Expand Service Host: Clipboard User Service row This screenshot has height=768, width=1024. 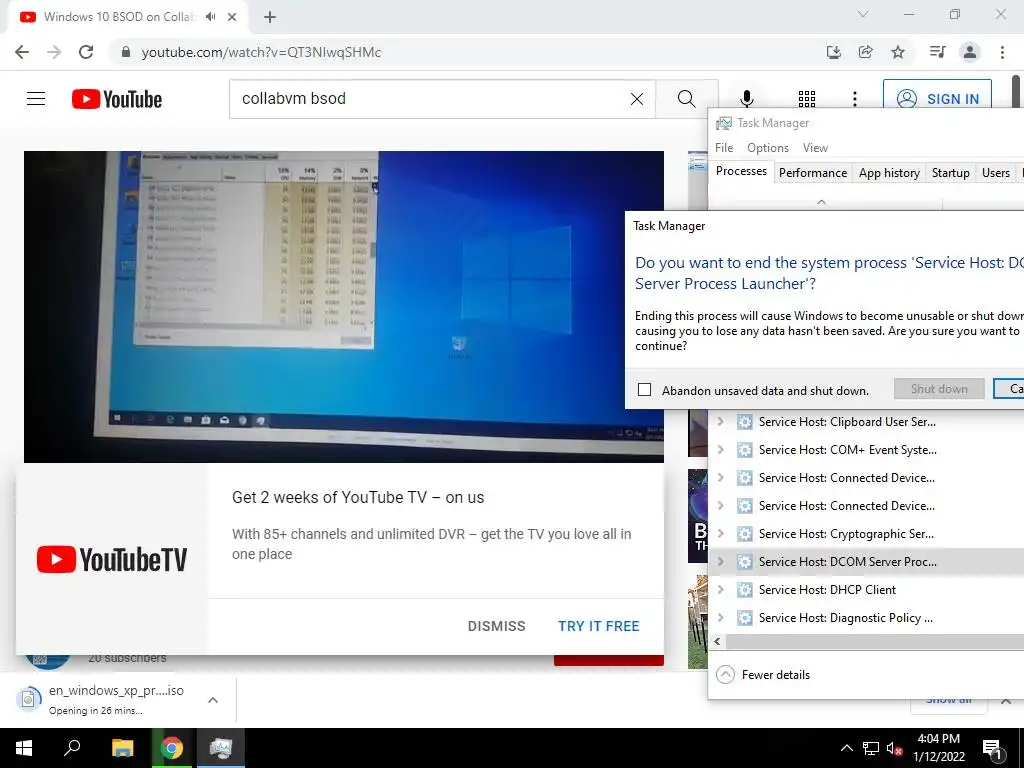[720, 422]
